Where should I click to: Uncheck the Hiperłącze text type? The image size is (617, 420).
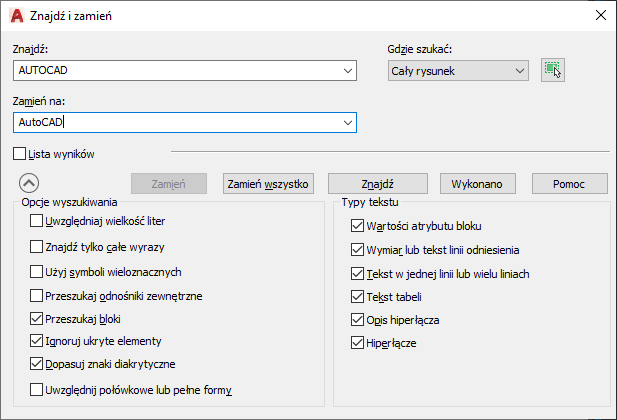click(358, 343)
